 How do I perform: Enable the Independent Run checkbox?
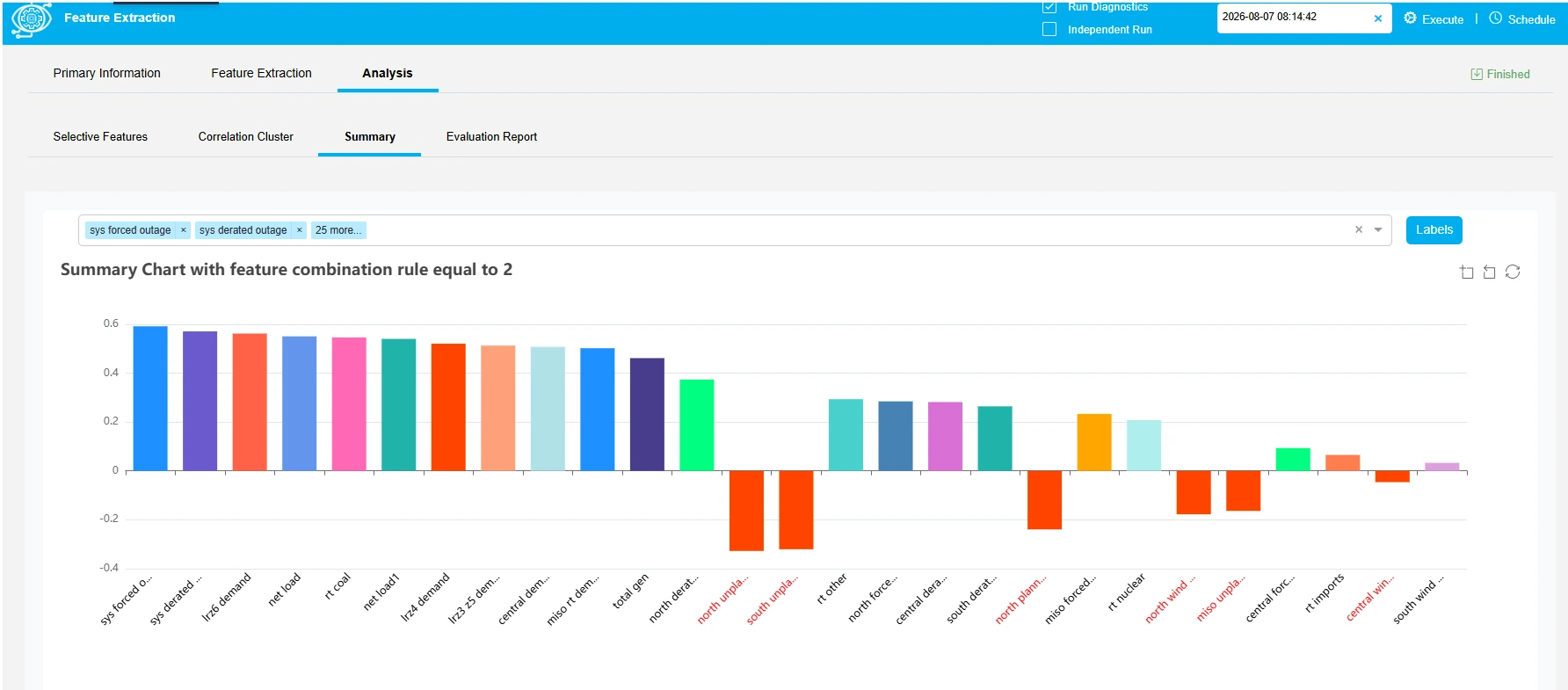click(x=1049, y=29)
